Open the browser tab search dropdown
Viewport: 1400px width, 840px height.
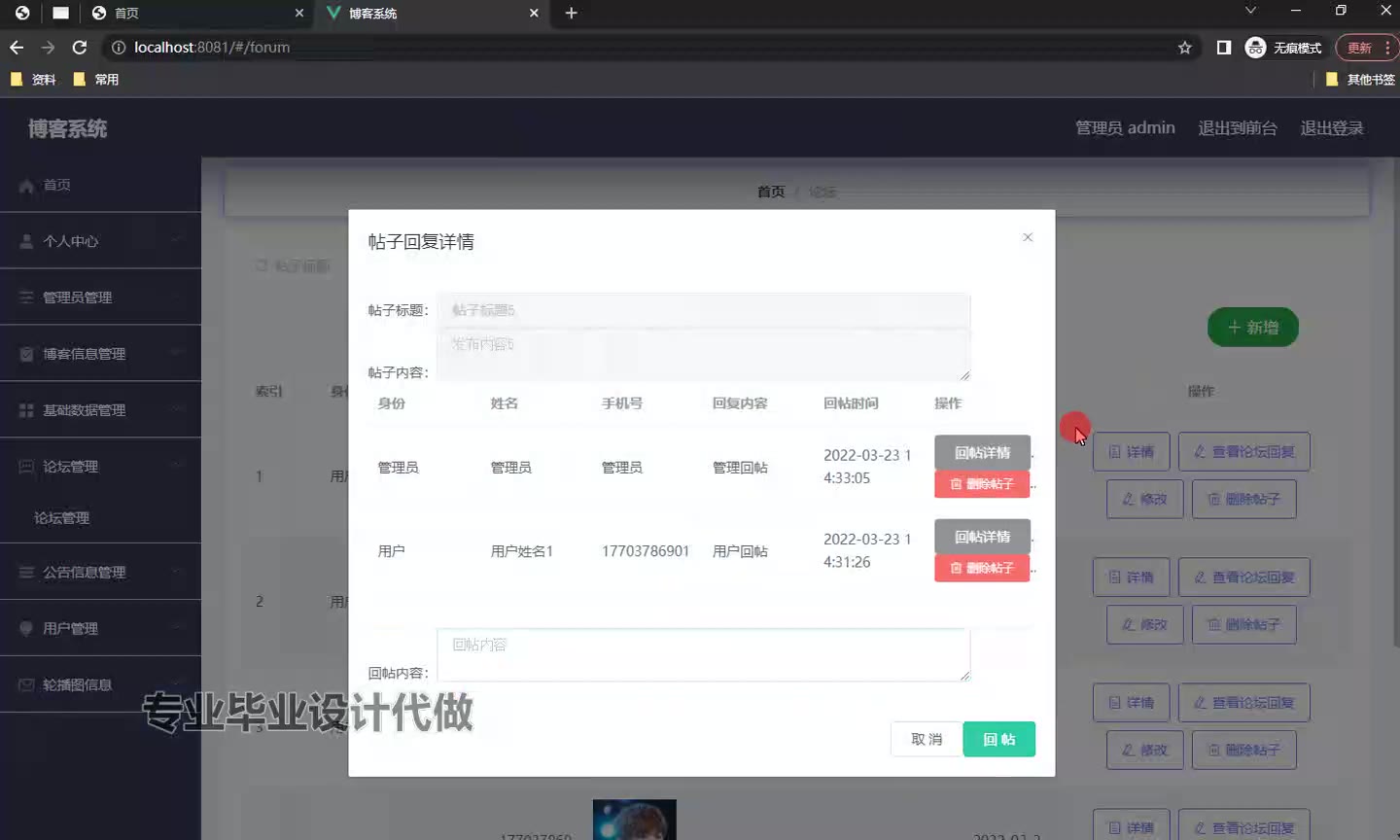[1250, 11]
